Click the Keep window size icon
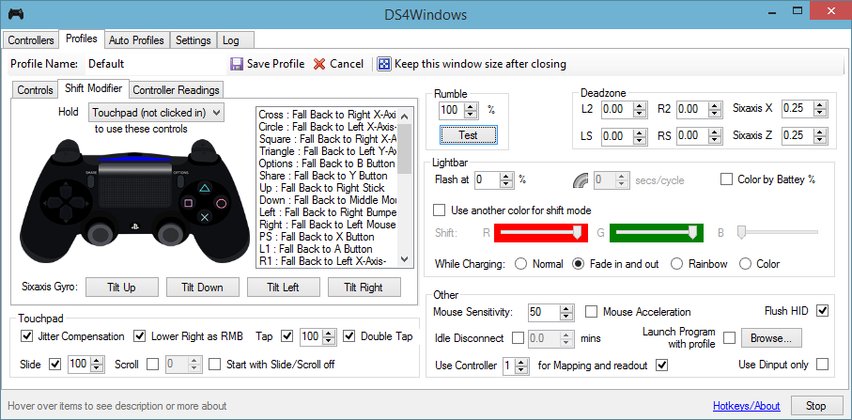This screenshot has height=420, width=852. (x=384, y=64)
